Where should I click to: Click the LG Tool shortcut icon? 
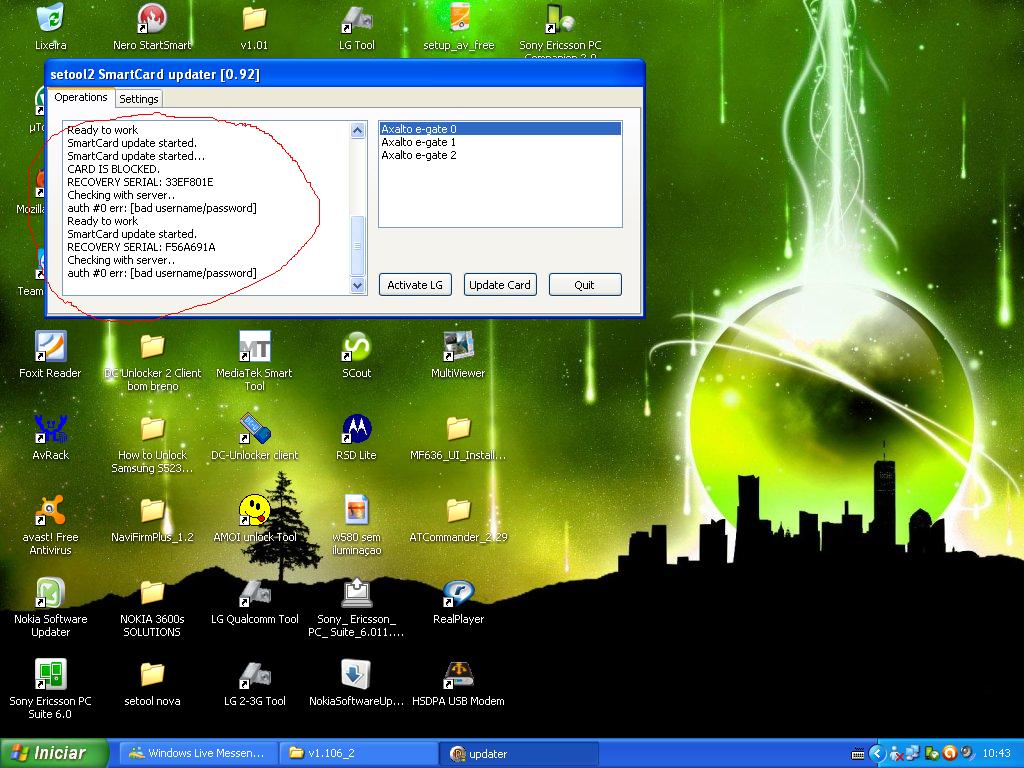(x=357, y=18)
